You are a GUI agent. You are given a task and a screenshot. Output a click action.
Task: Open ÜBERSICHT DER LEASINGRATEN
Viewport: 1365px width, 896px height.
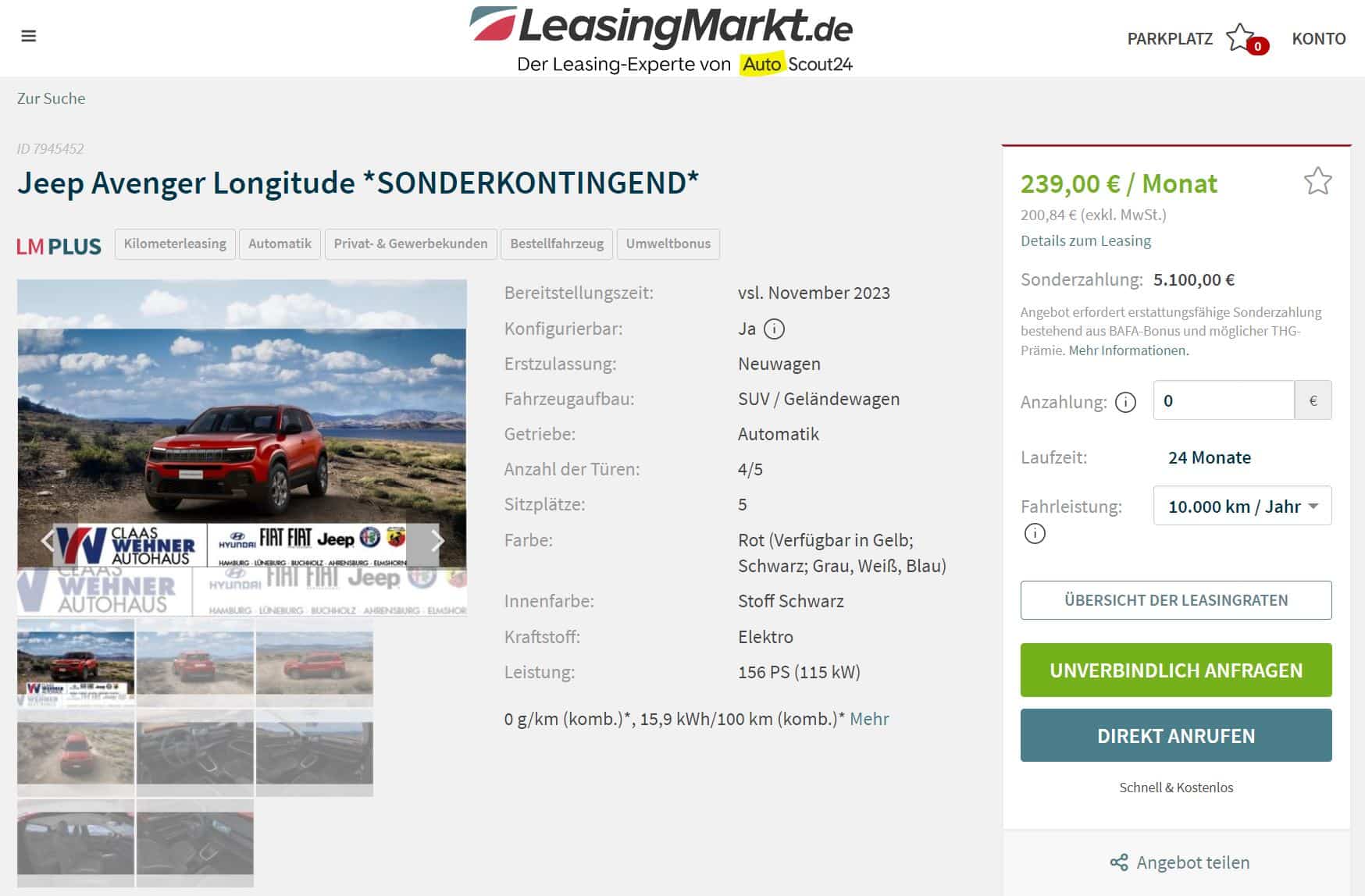pyautogui.click(x=1176, y=600)
